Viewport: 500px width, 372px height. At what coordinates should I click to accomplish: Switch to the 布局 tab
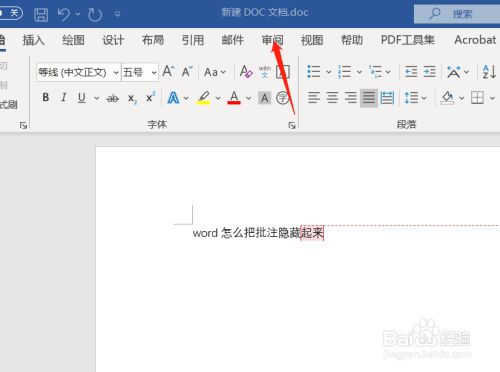click(153, 40)
